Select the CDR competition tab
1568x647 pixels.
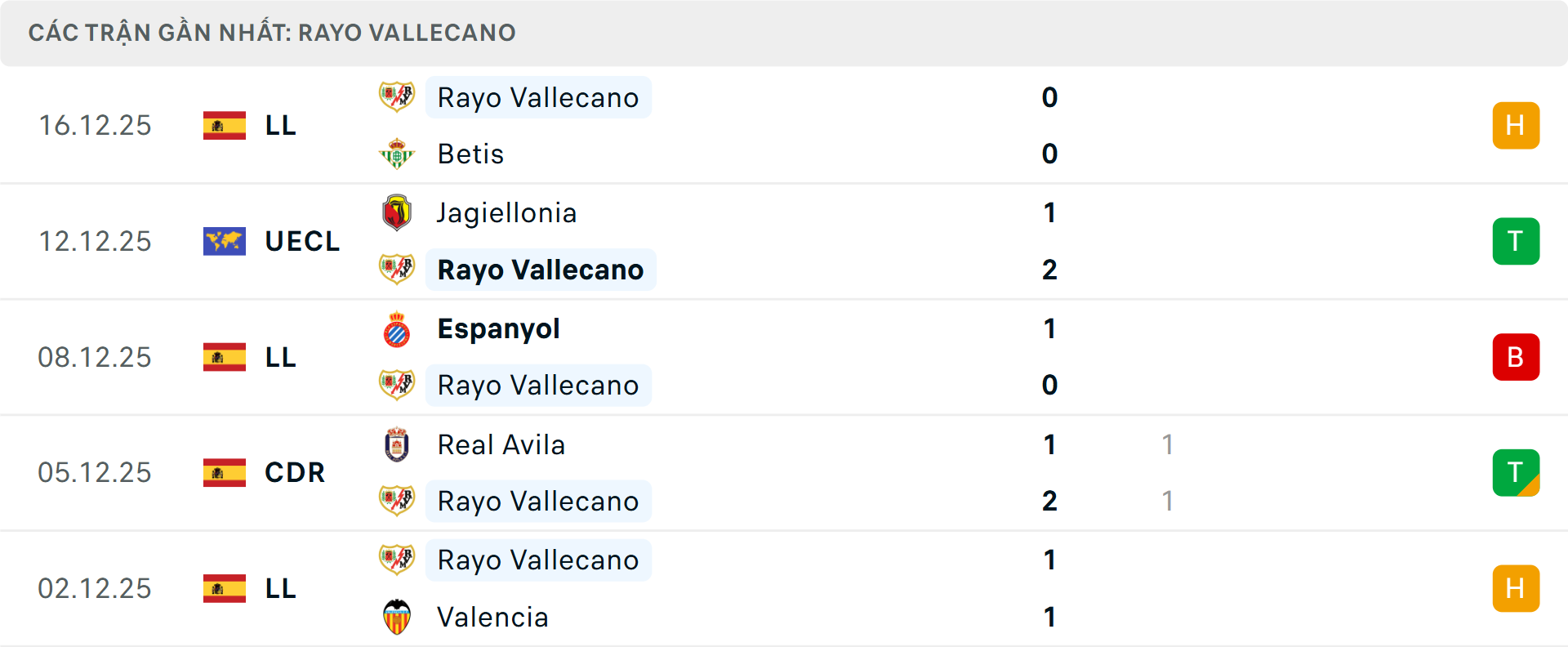pos(294,472)
